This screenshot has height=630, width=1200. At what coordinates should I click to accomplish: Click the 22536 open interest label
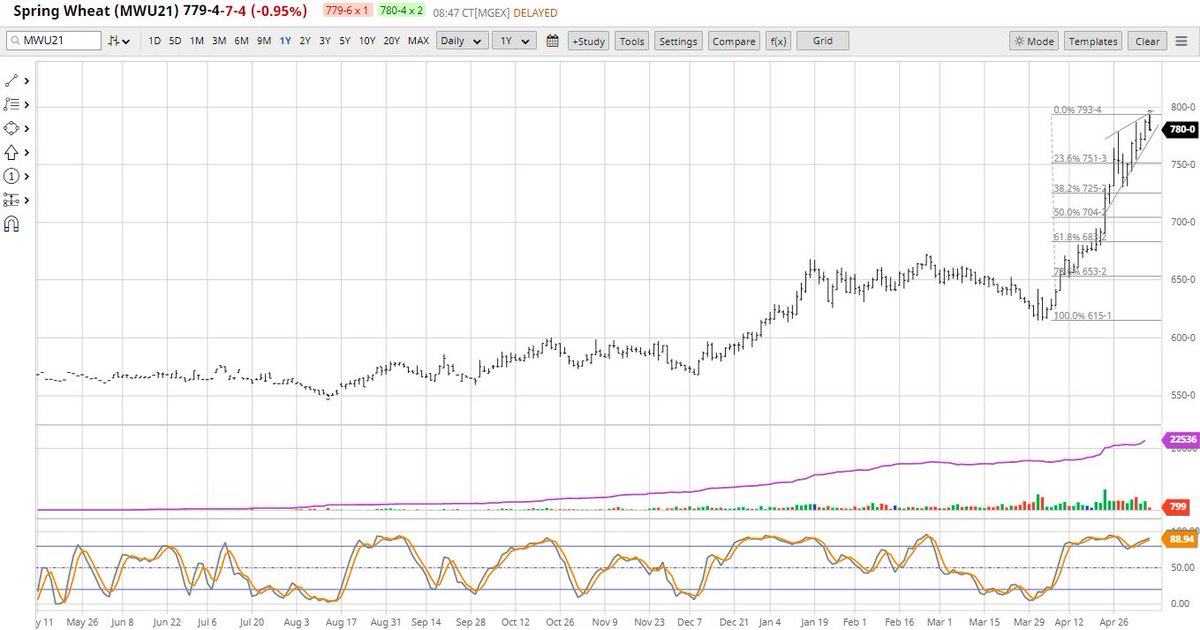tap(1180, 439)
